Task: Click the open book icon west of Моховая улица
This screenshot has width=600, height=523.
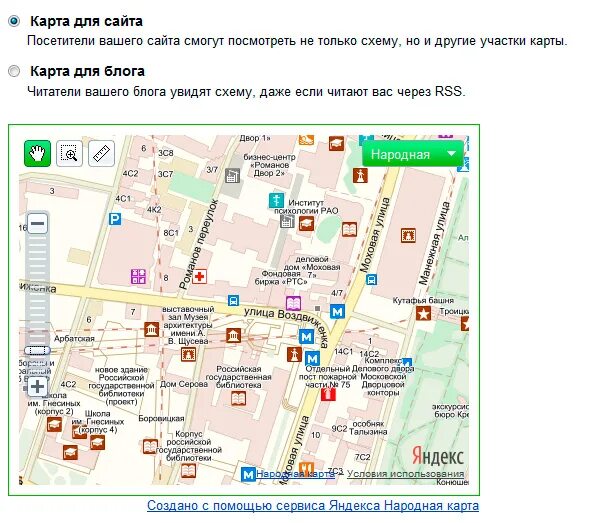Action: (x=349, y=230)
